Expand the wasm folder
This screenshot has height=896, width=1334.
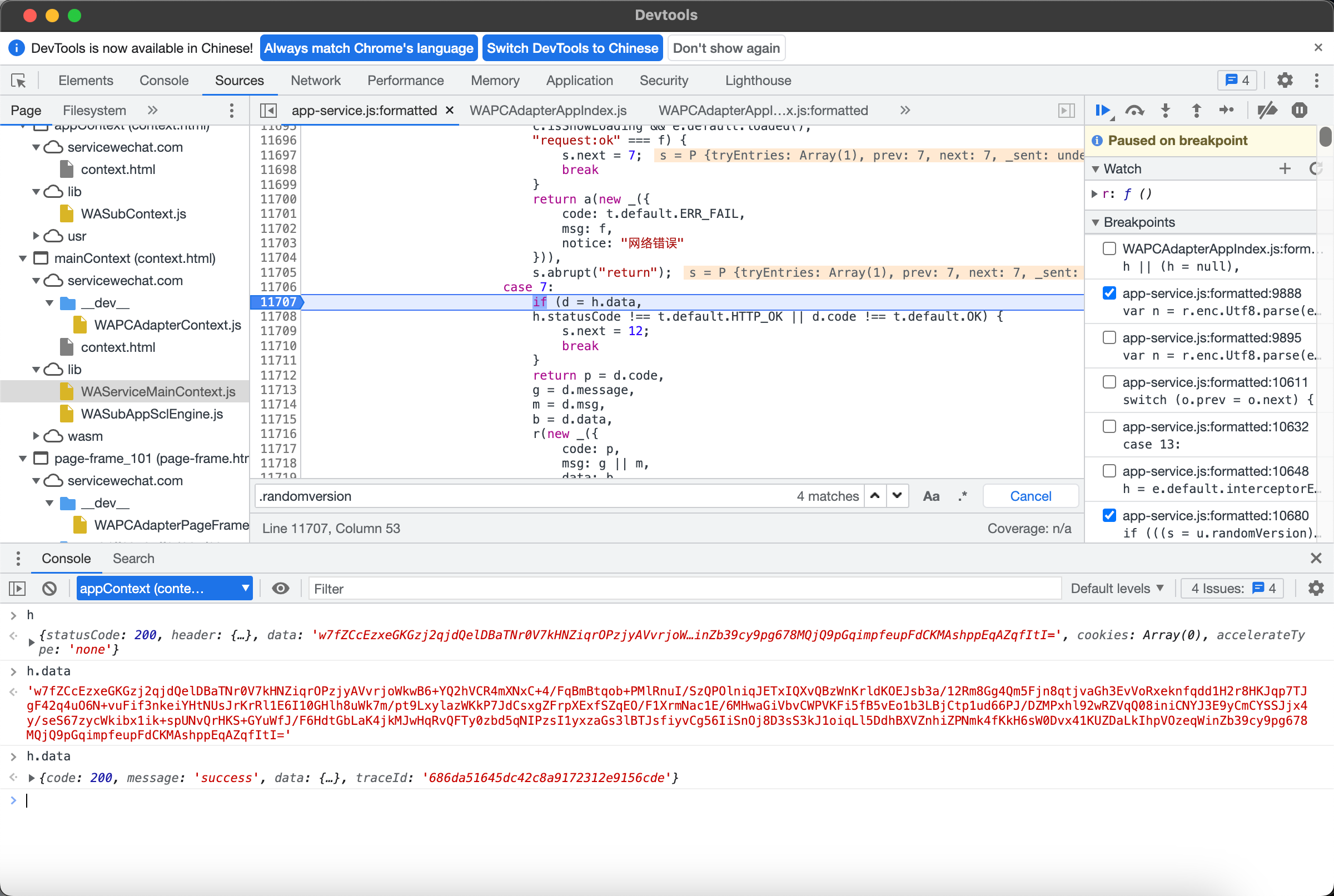36,436
